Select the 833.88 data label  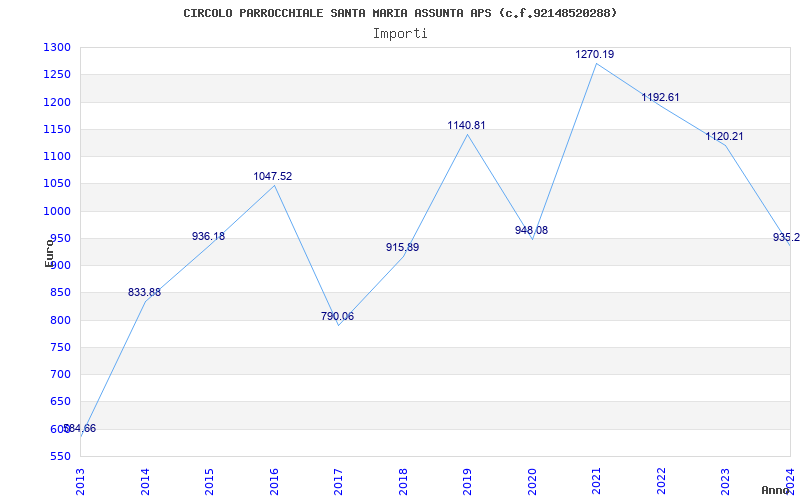(144, 292)
